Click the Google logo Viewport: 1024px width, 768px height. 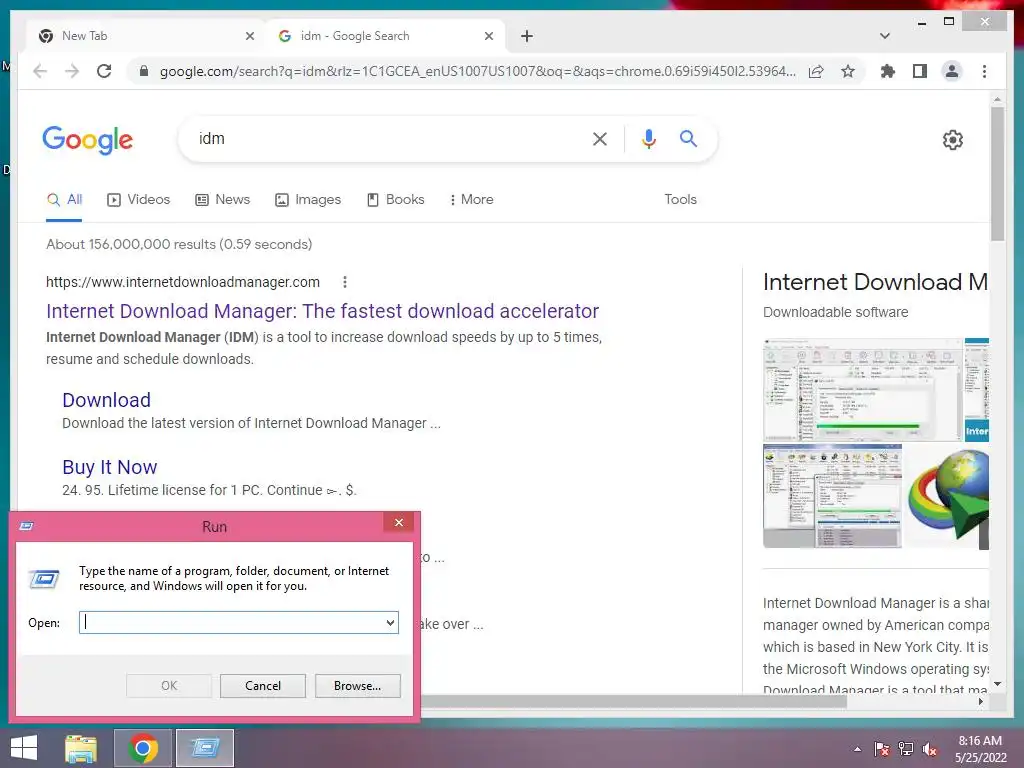tap(88, 140)
